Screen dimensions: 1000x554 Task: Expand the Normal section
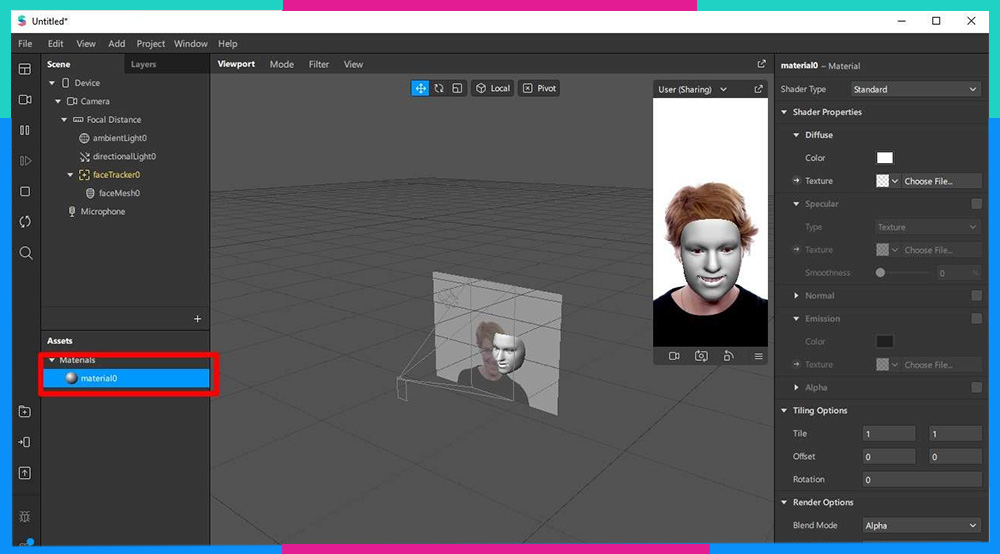tap(797, 296)
